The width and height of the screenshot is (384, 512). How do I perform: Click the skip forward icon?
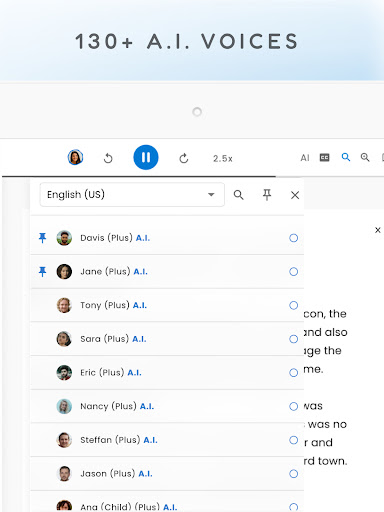point(184,158)
